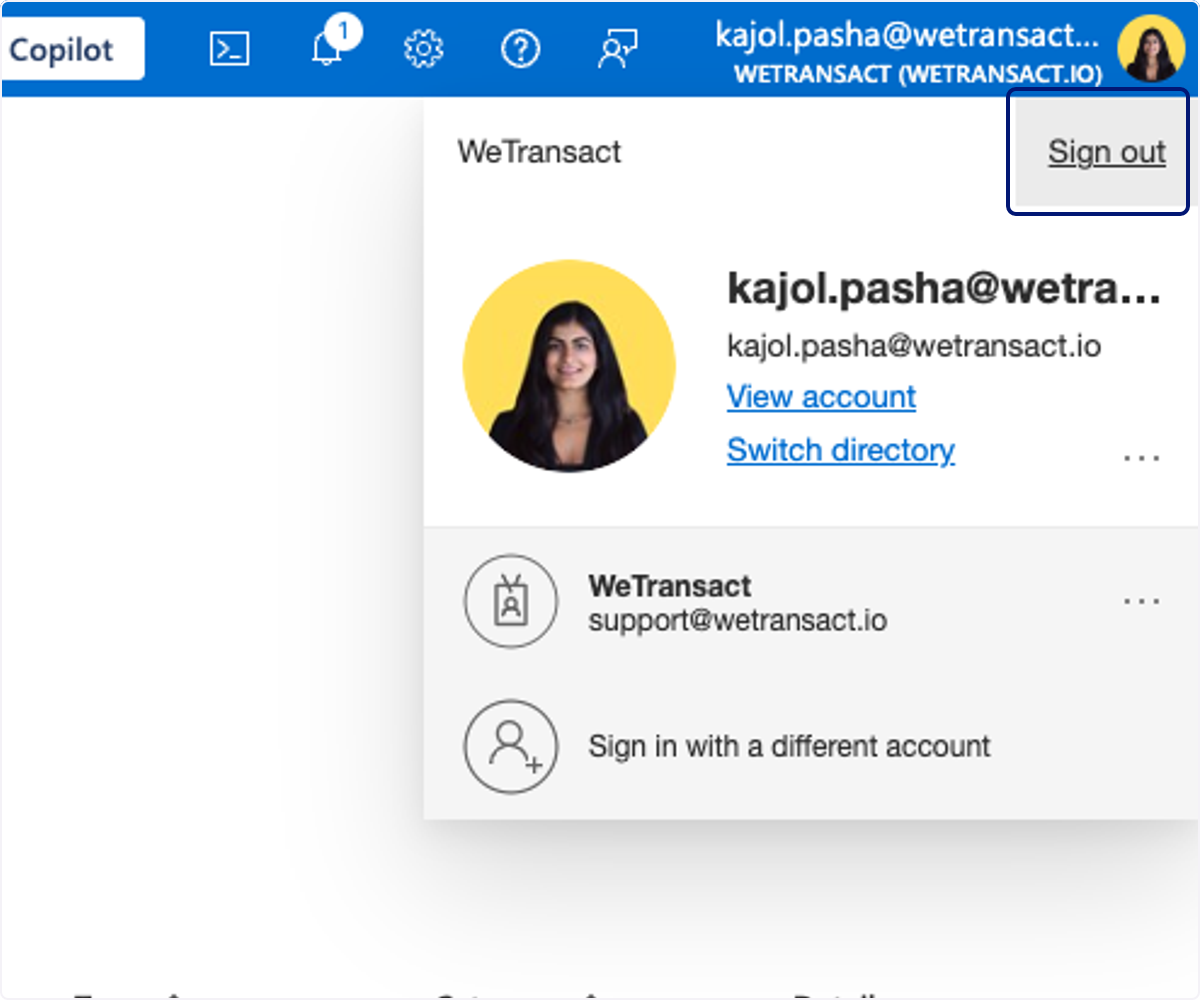Open Help question mark icon
This screenshot has height=1000, width=1200.
pos(520,49)
